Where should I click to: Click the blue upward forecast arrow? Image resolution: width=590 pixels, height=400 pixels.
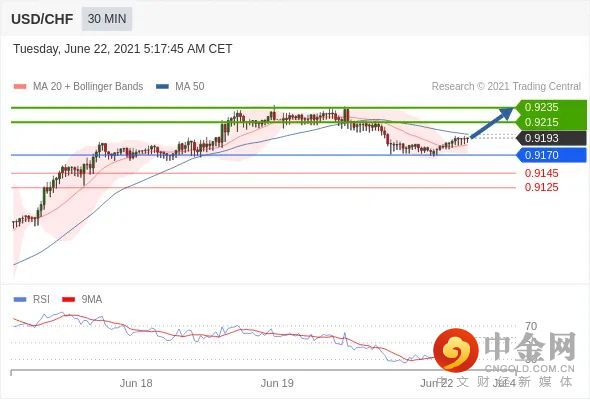click(492, 123)
